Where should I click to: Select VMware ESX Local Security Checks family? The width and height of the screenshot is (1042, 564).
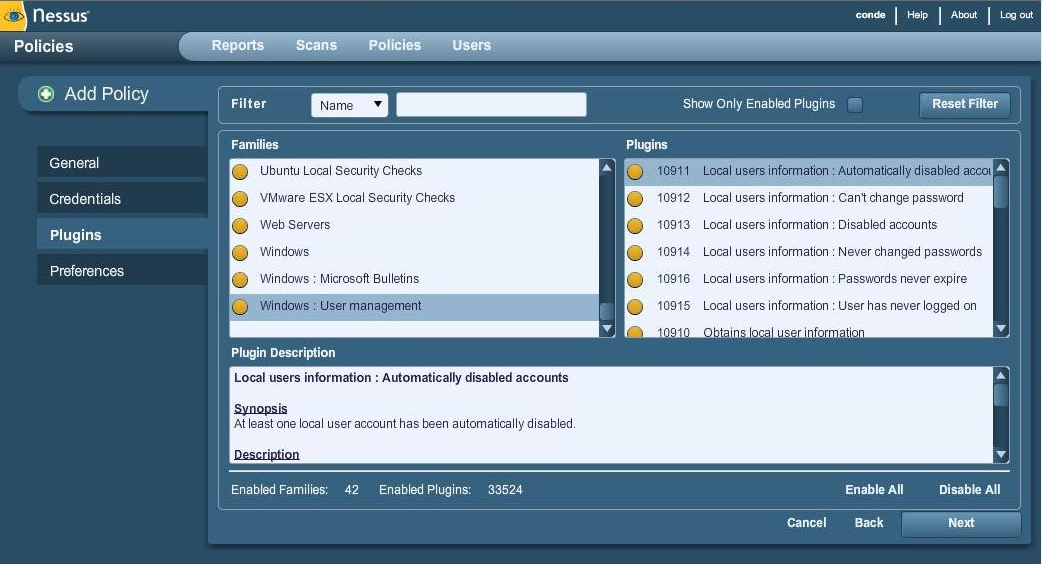(358, 198)
